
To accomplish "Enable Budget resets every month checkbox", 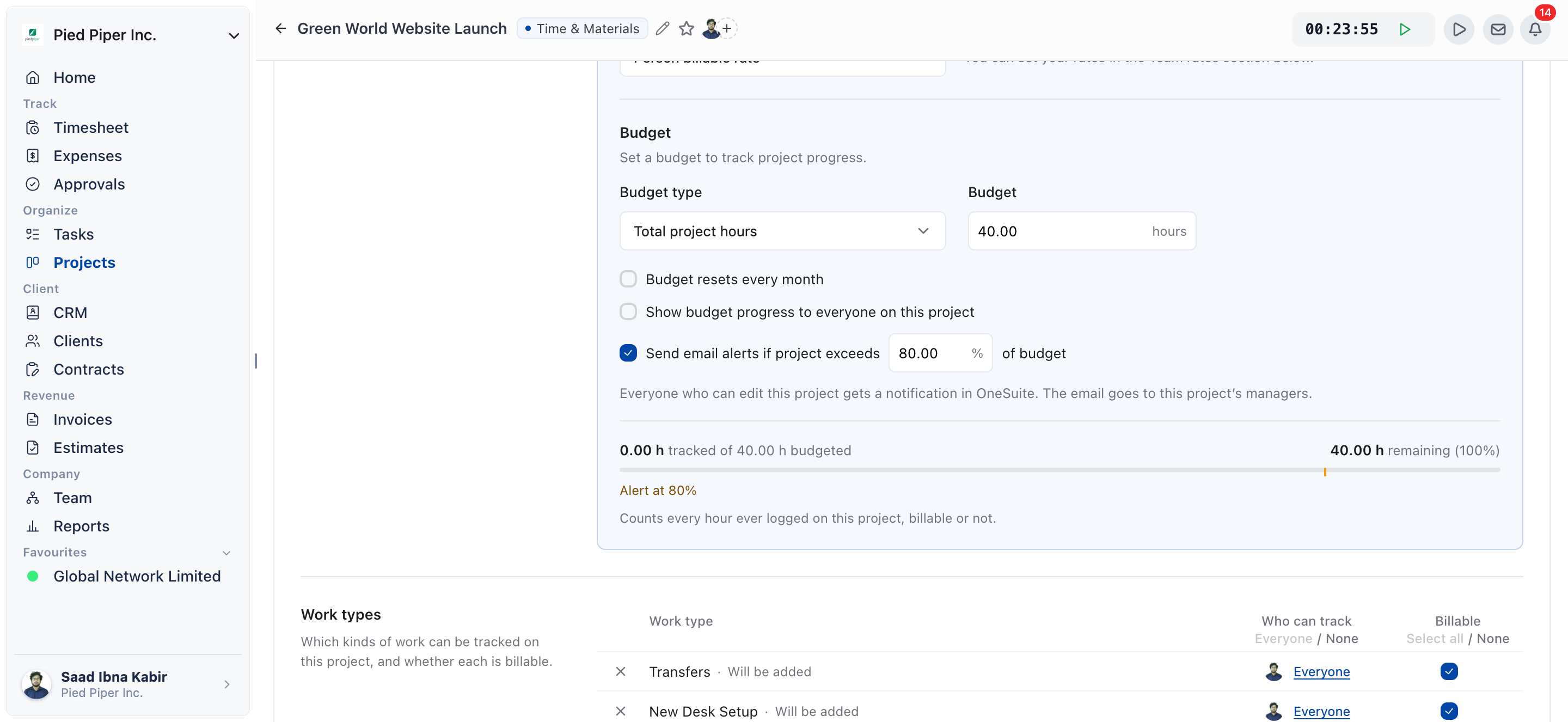I will tap(628, 279).
